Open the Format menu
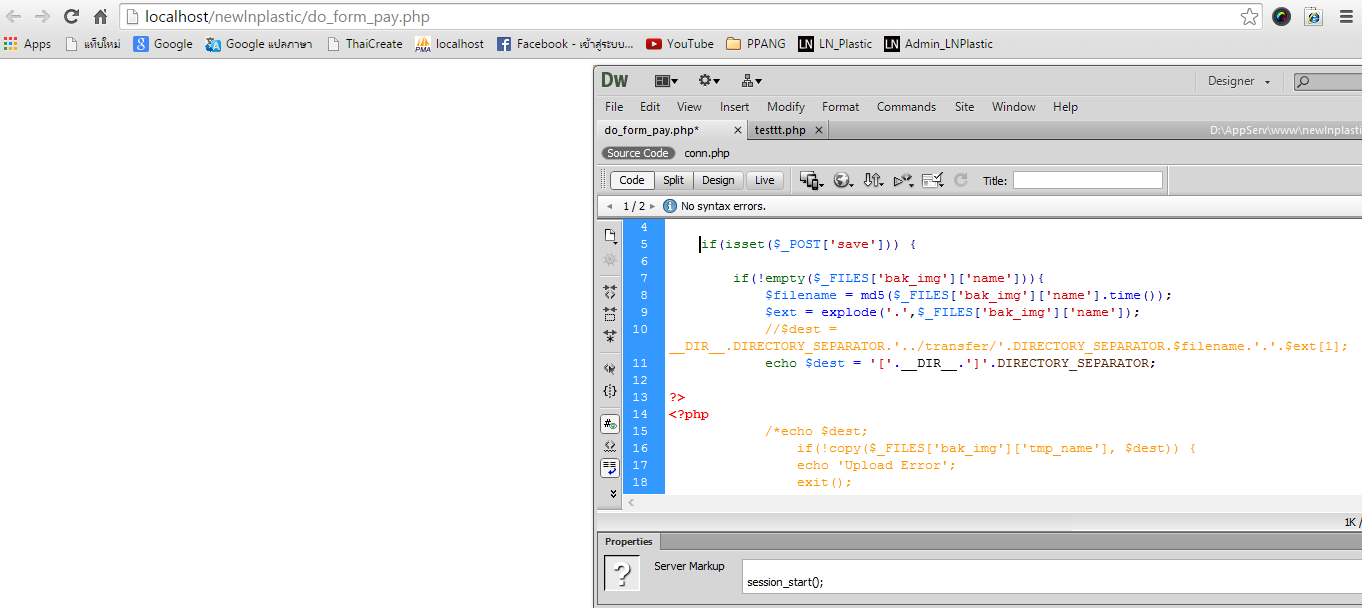Viewport: 1362px width, 608px height. pyautogui.click(x=840, y=107)
